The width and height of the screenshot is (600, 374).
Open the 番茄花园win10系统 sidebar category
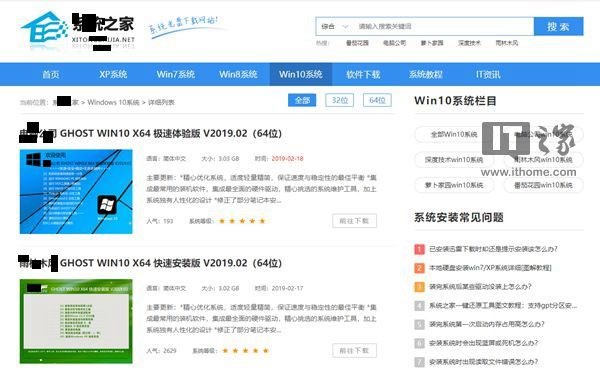click(x=543, y=185)
